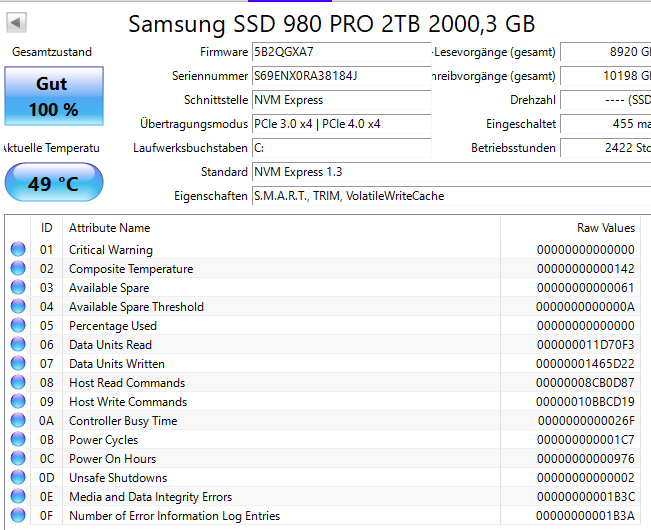Click the Betriebsstunden value 2422
The height and width of the screenshot is (530, 651).
606,148
